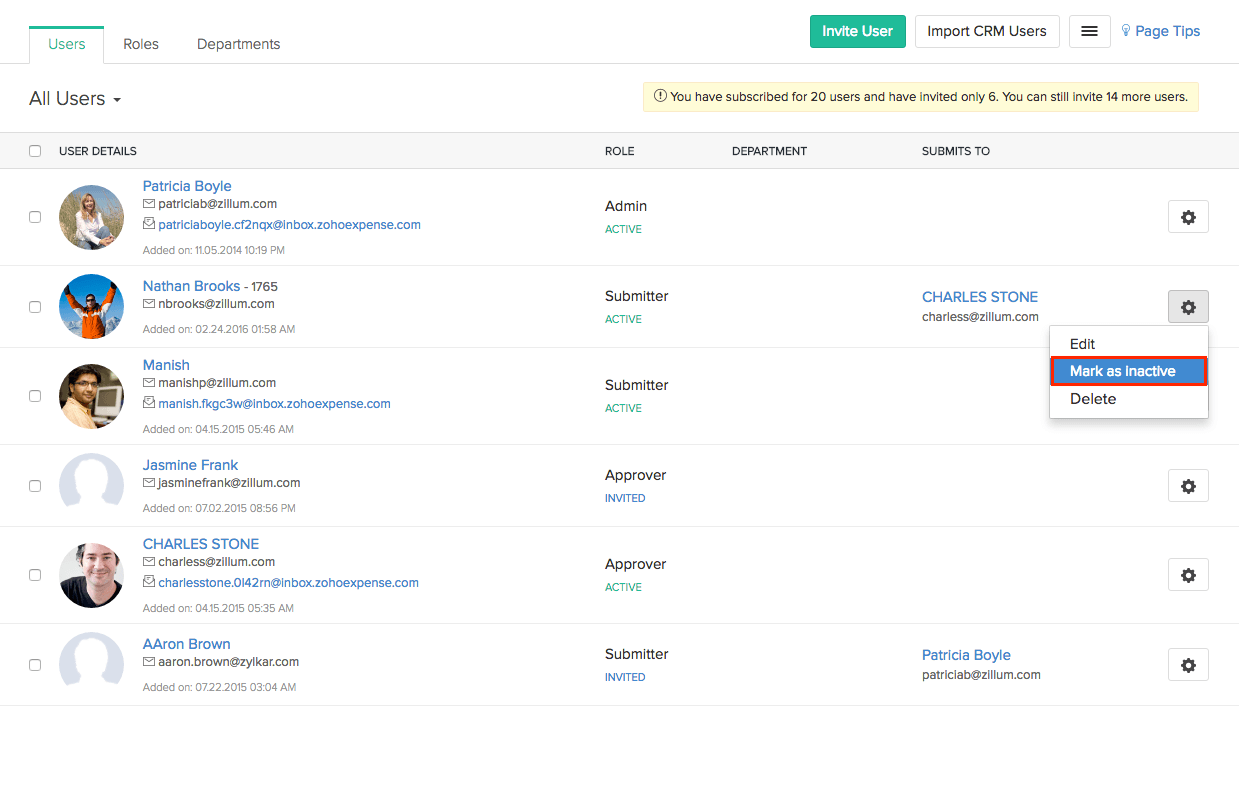Click Patricia Boyle's inbox email icon address
This screenshot has width=1239, height=787.
pos(289,225)
